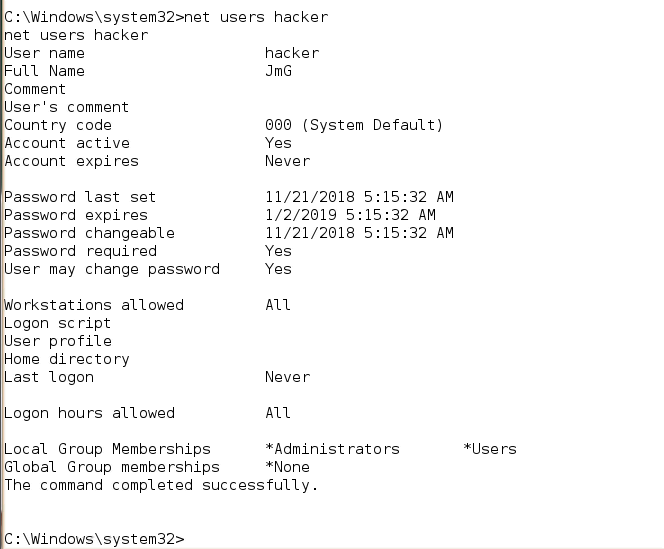664x549 pixels.
Task: Click the '*Administrators' group membership
Action: pos(332,449)
